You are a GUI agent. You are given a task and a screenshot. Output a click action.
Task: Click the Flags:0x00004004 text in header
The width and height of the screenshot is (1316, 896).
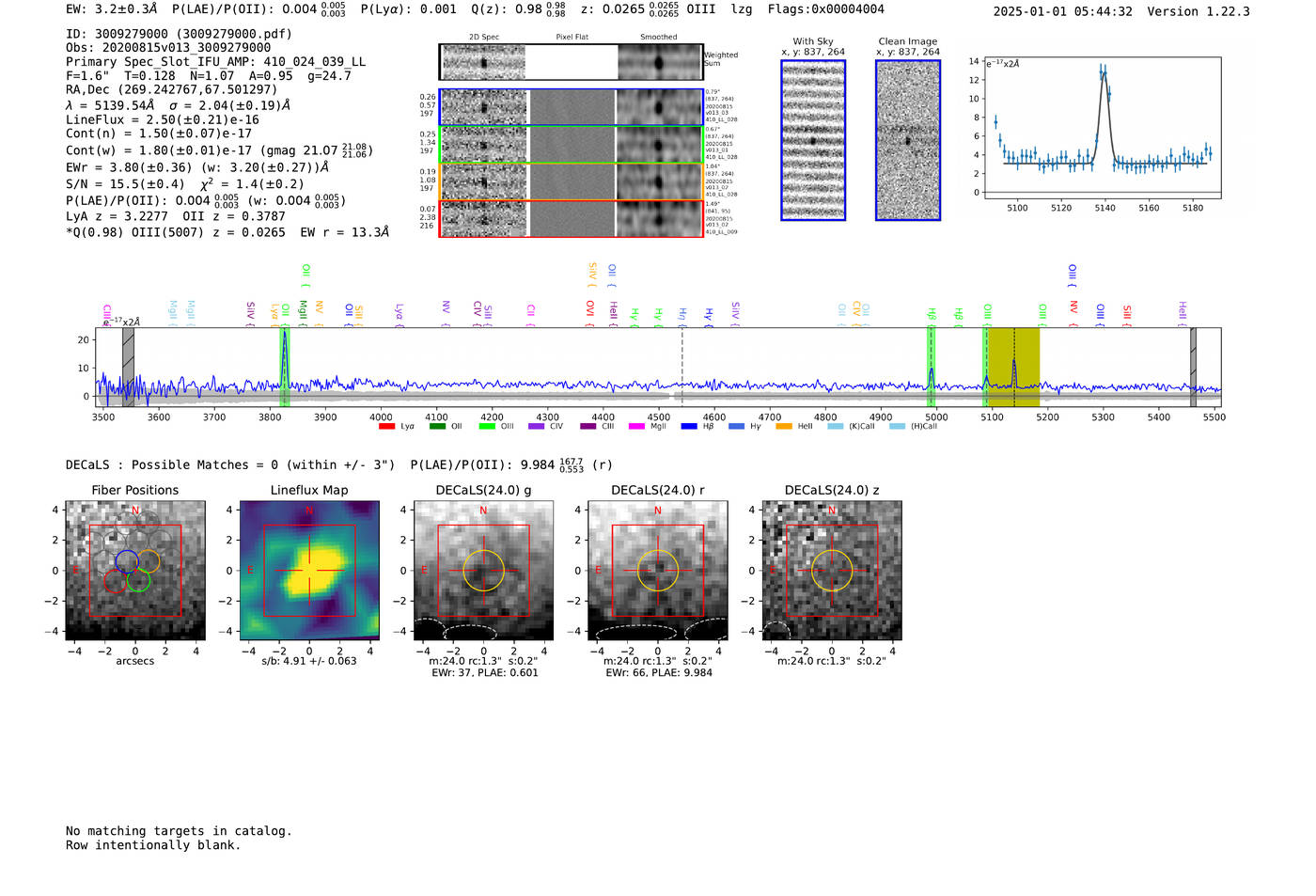point(825,9)
